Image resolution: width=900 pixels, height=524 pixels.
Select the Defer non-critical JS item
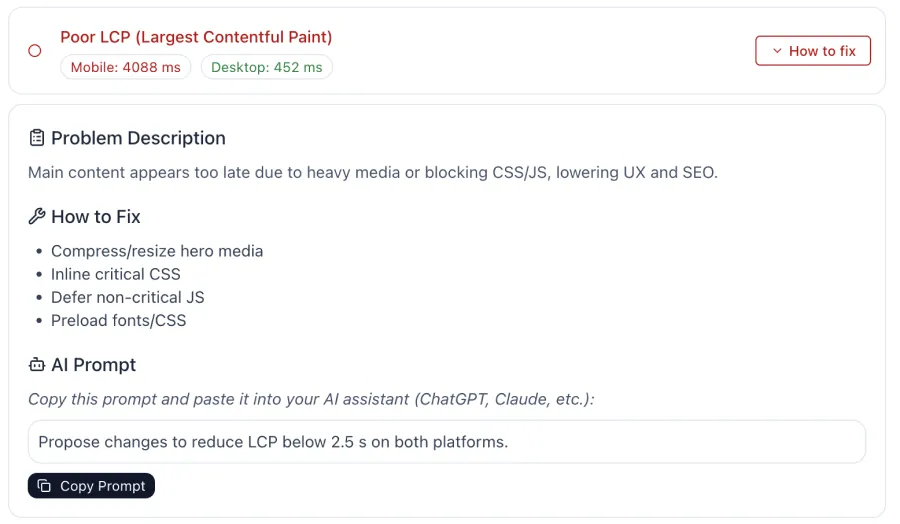(x=128, y=297)
